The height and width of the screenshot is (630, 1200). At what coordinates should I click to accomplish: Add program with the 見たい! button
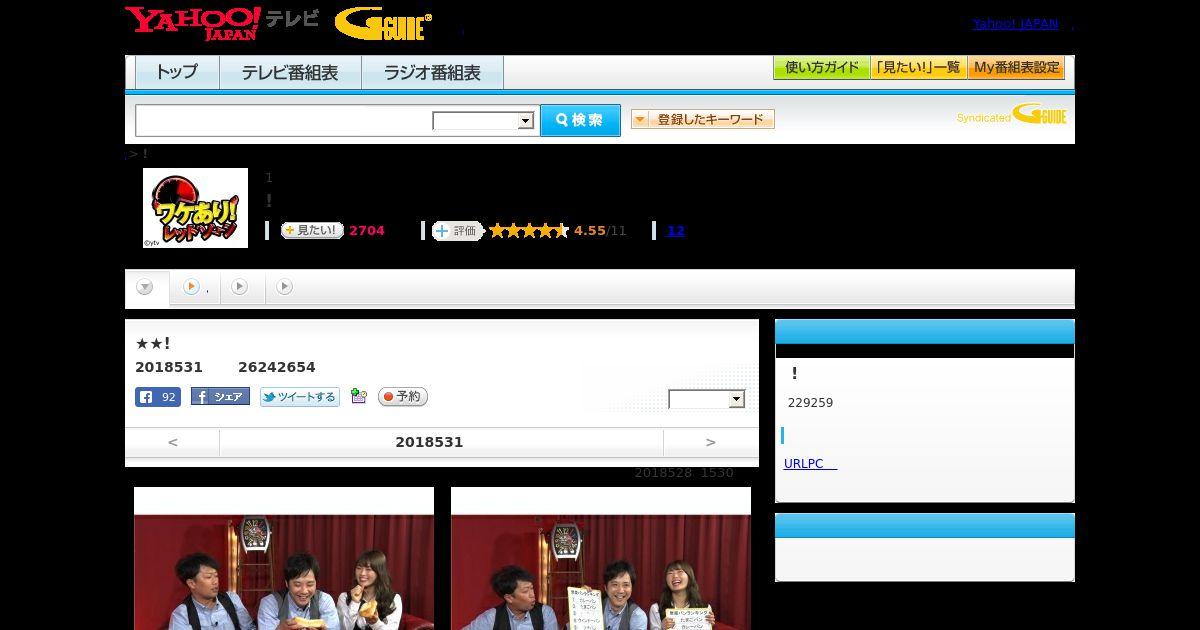tap(312, 230)
